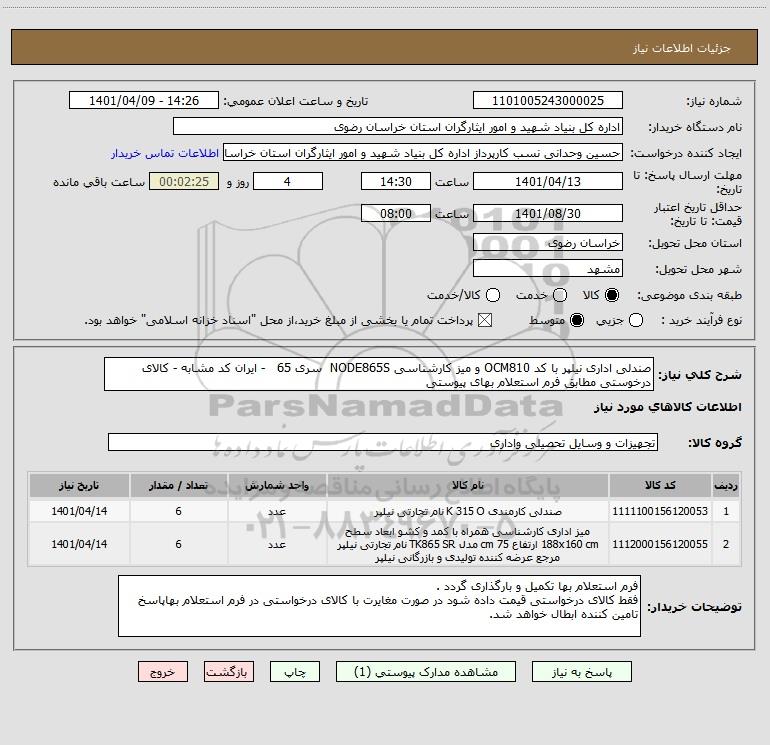The width and height of the screenshot is (770, 745).
Task: Click the price validity date 1401/08/30
Action: coord(548,213)
